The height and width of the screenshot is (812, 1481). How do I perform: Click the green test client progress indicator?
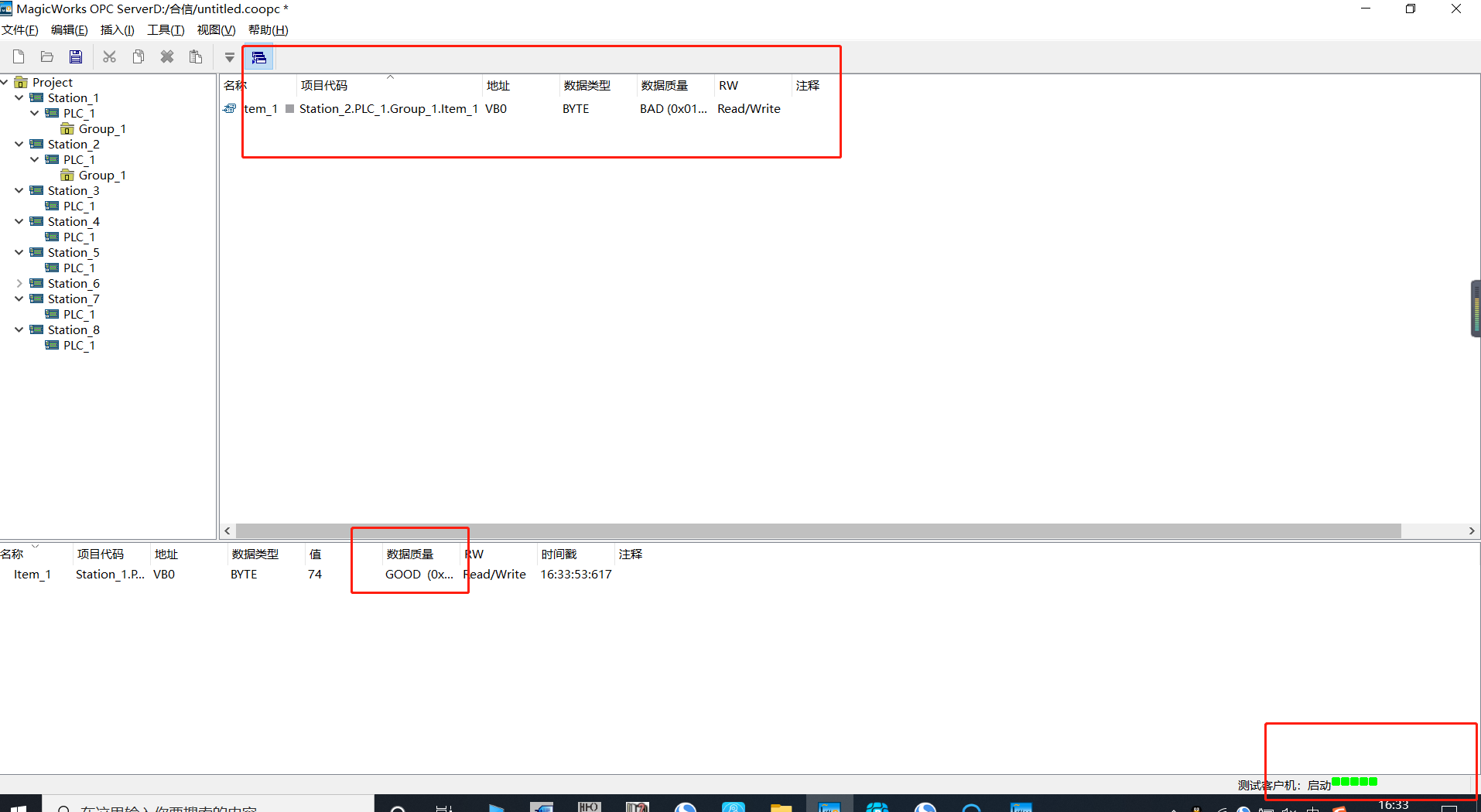[1354, 781]
